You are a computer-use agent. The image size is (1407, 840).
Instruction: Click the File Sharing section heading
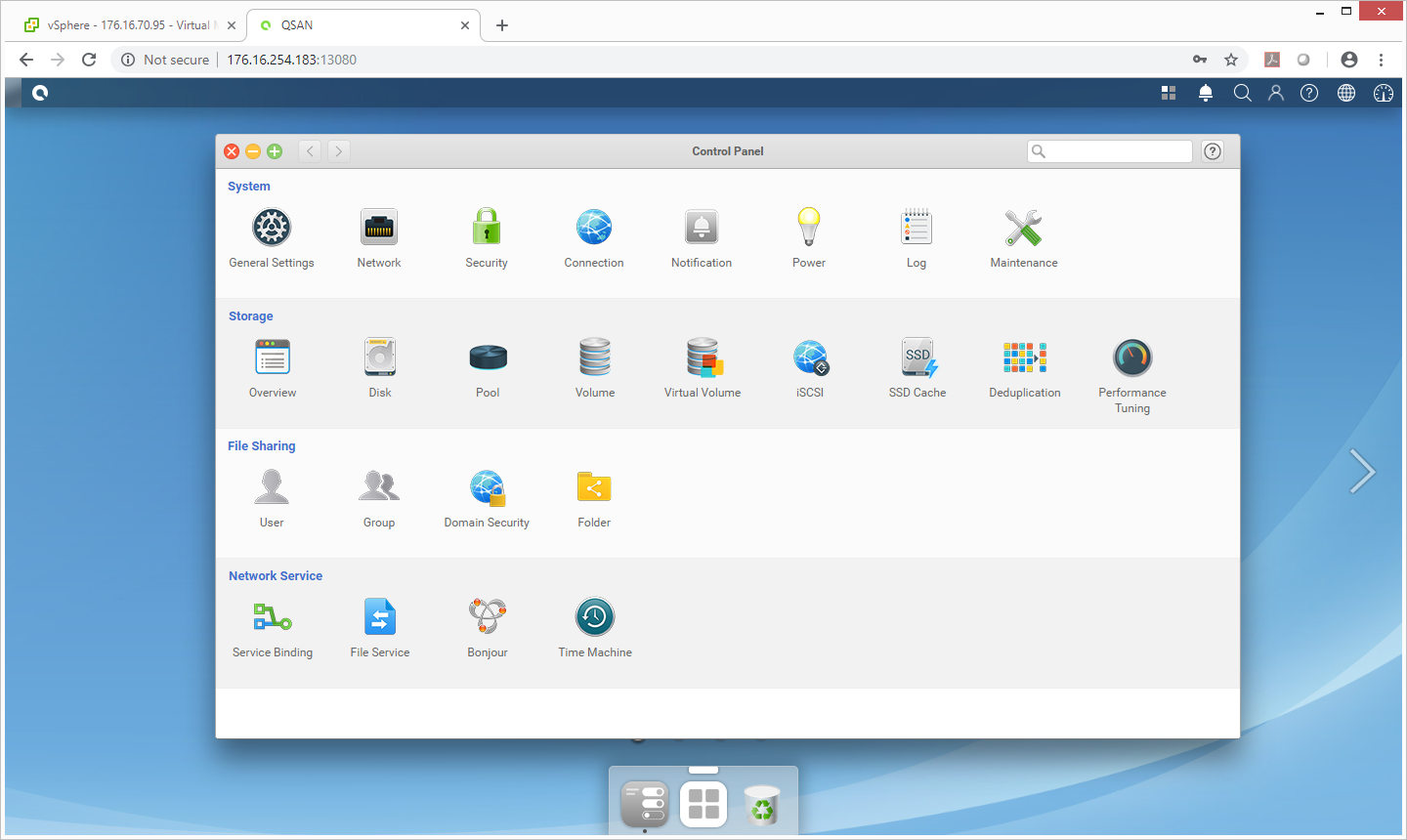pyautogui.click(x=262, y=446)
